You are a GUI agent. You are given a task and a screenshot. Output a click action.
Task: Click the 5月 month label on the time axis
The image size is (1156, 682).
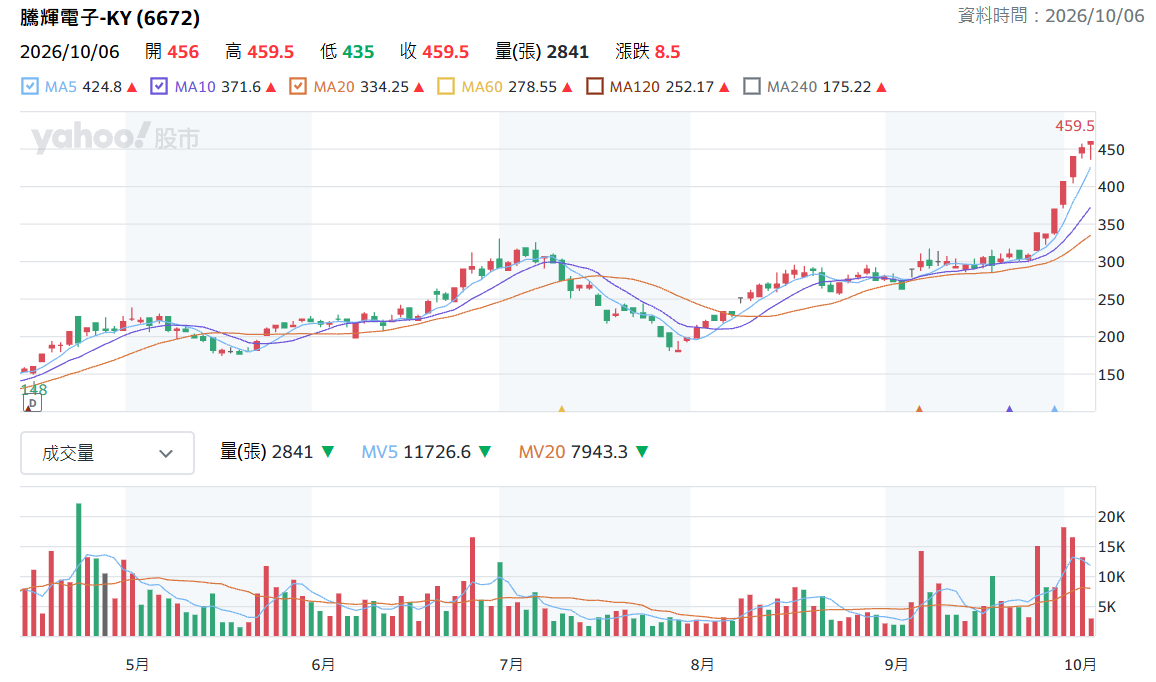pyautogui.click(x=137, y=664)
